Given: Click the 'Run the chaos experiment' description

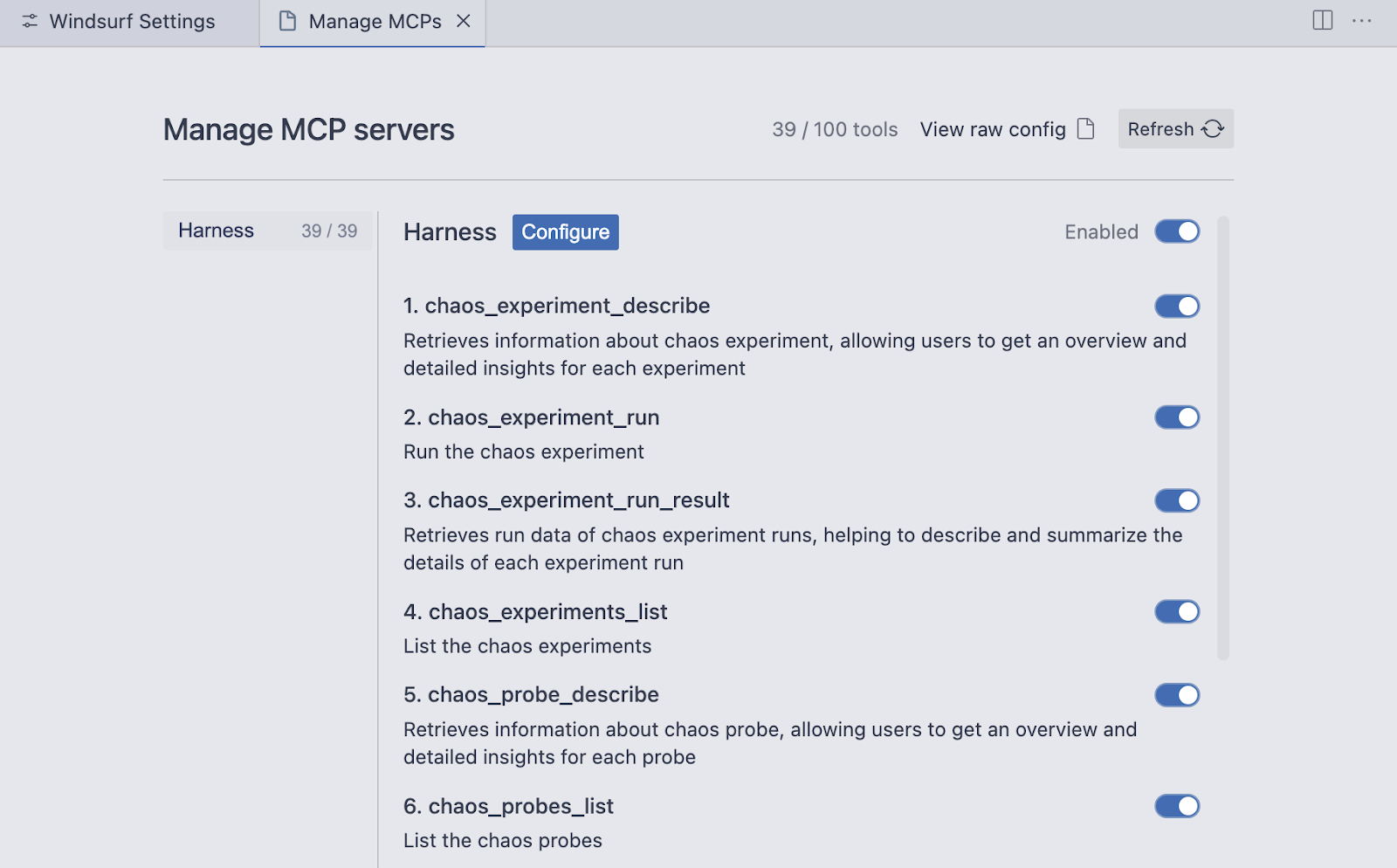Looking at the screenshot, I should (524, 452).
